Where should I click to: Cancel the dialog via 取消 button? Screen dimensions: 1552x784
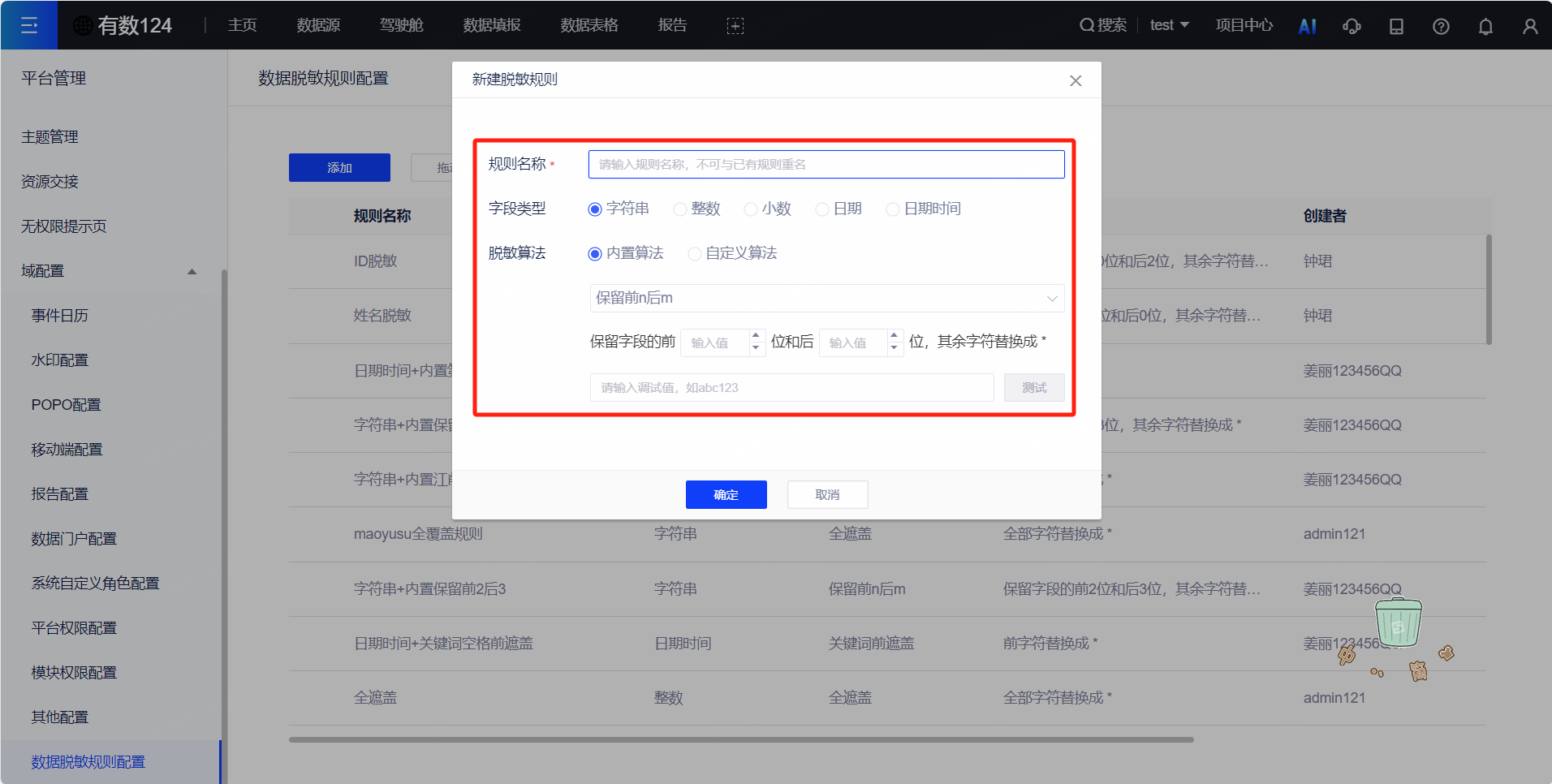click(827, 494)
